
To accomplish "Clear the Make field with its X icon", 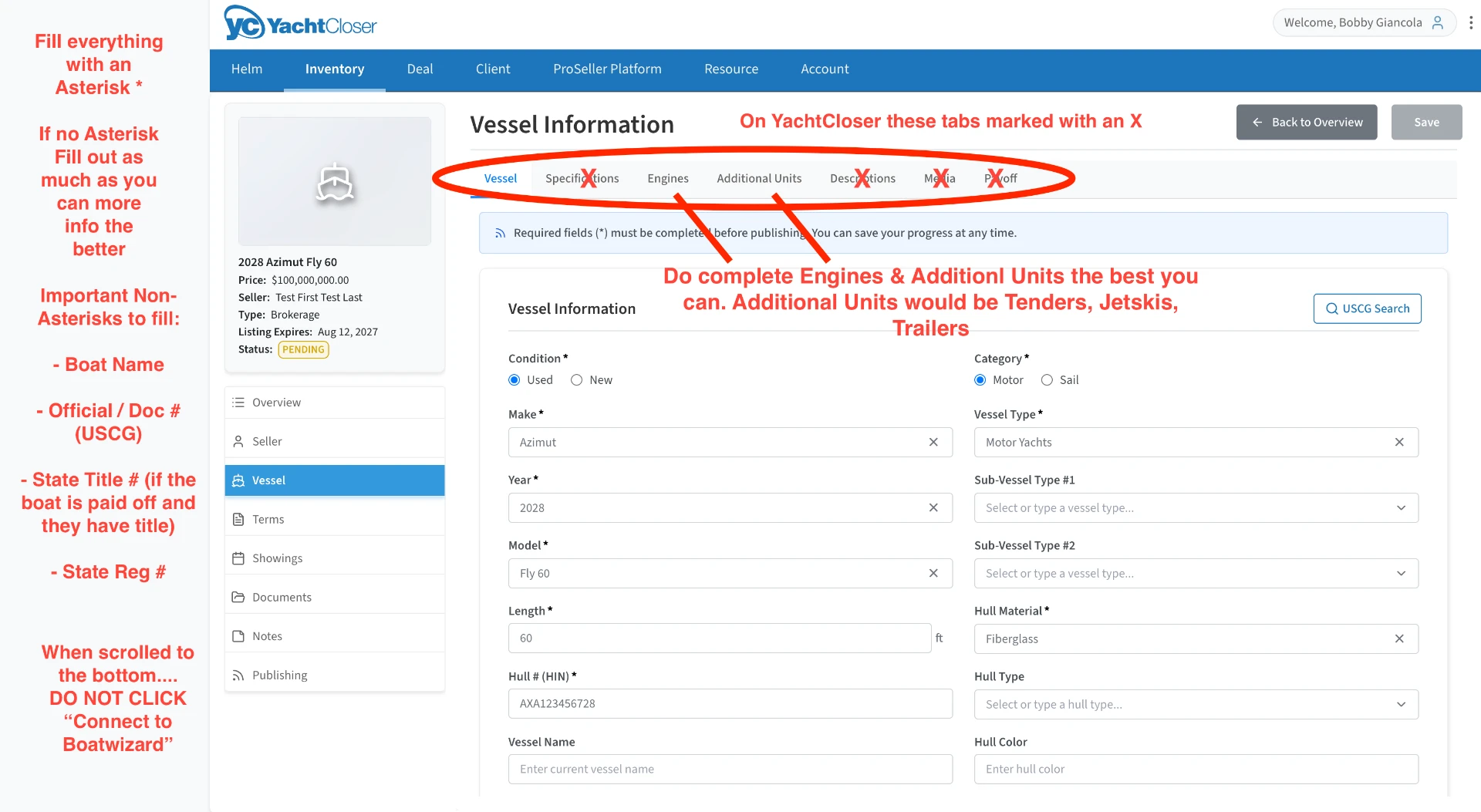I will click(933, 442).
